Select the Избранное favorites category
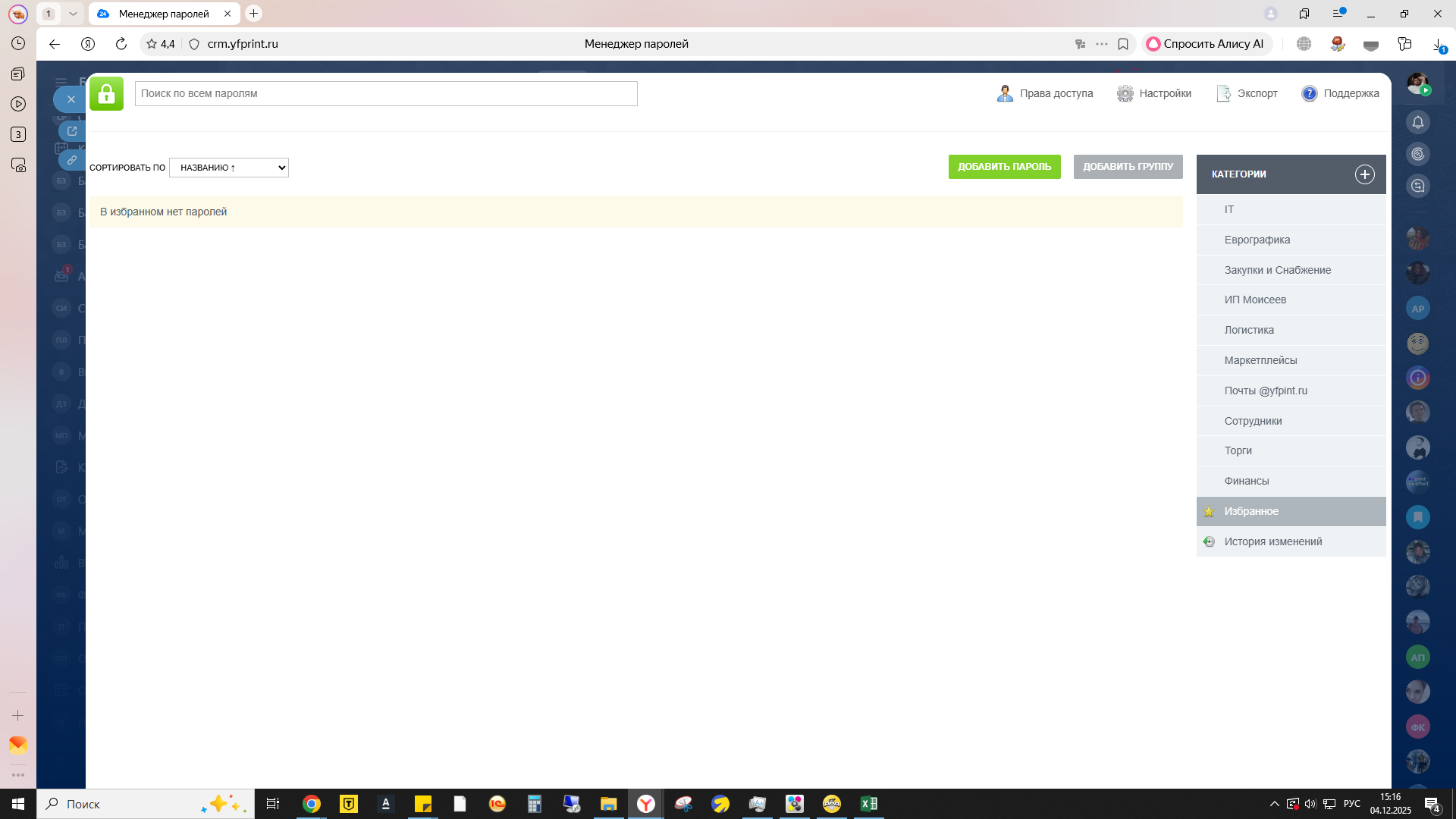 [1251, 511]
